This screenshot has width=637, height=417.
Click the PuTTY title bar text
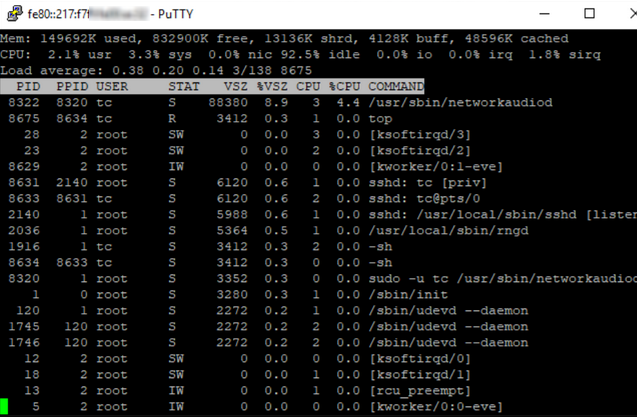pyautogui.click(x=110, y=14)
